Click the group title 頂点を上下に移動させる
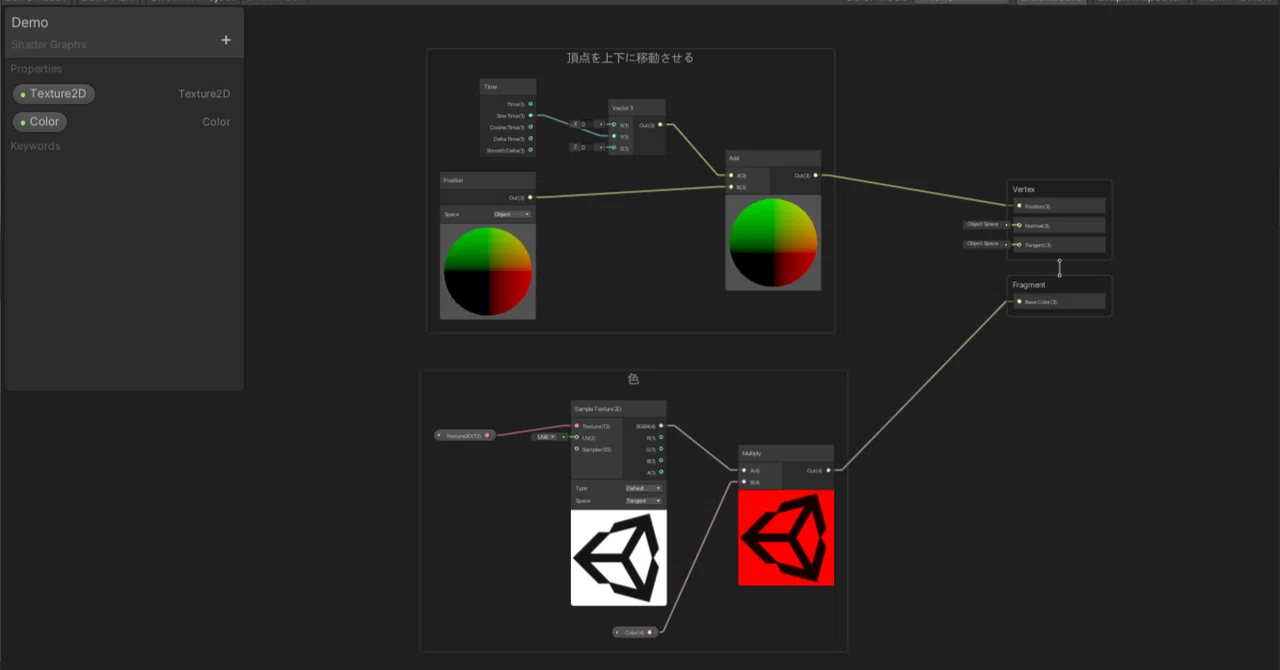This screenshot has width=1280, height=670. click(630, 58)
